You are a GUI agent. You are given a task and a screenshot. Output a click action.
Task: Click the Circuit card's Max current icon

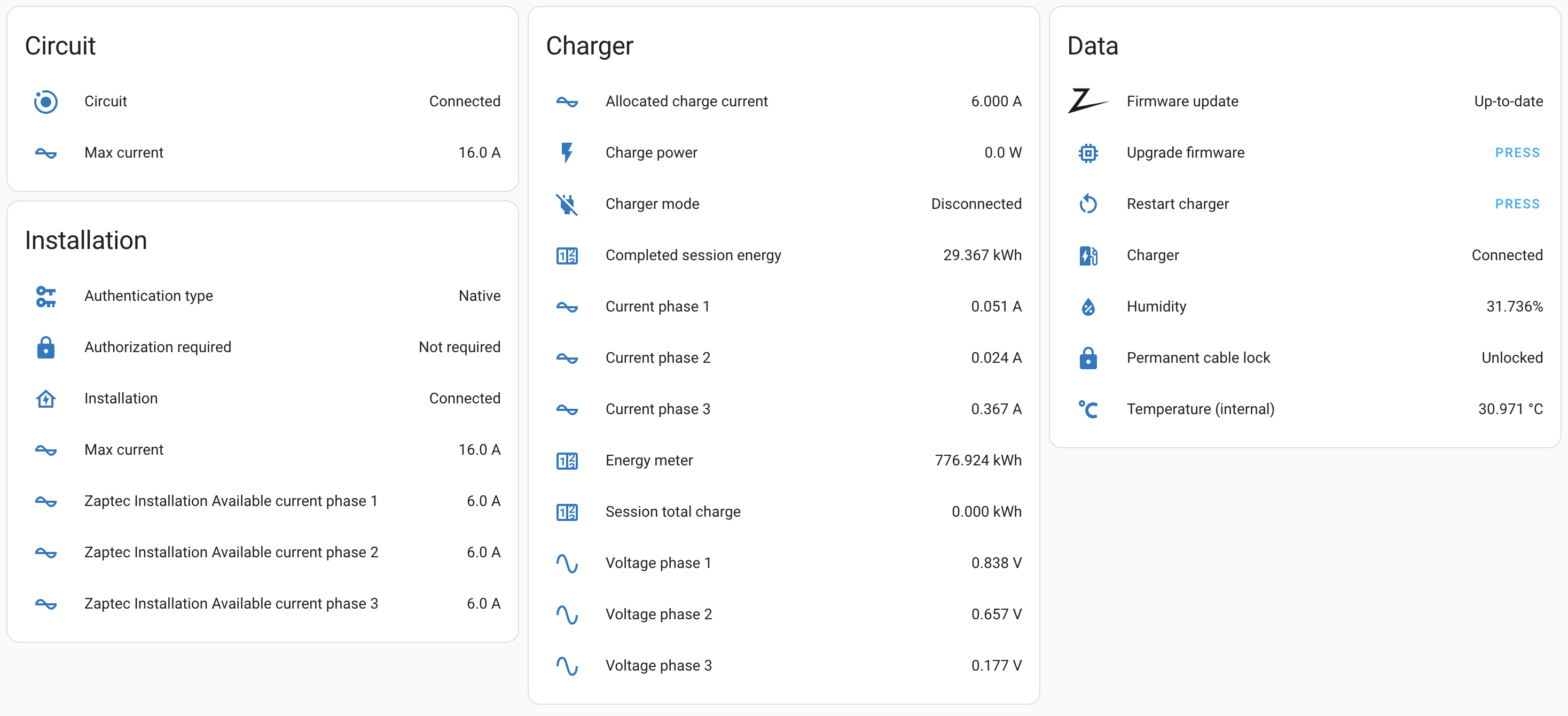45,153
